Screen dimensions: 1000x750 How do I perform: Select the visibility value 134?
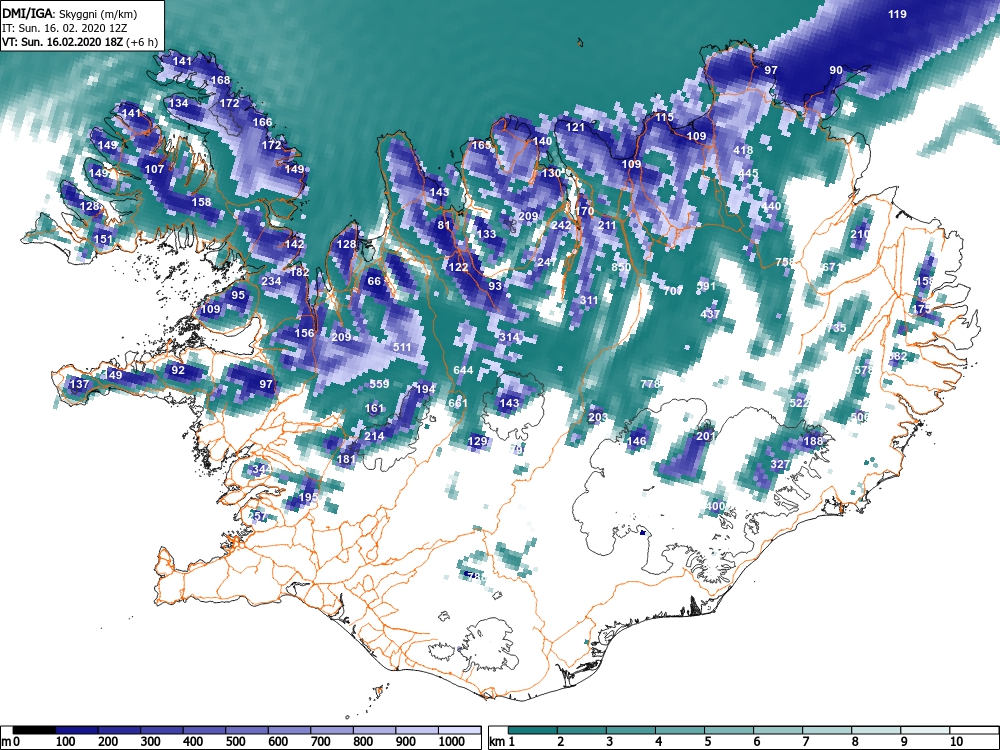tap(179, 103)
